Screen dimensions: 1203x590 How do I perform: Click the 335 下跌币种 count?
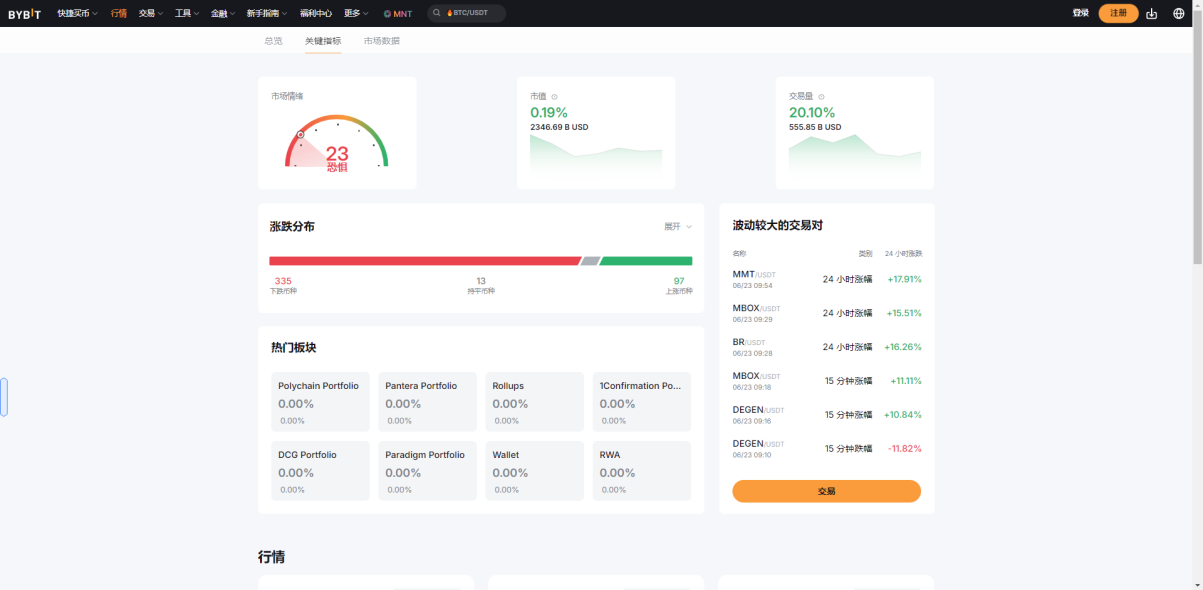pos(283,285)
